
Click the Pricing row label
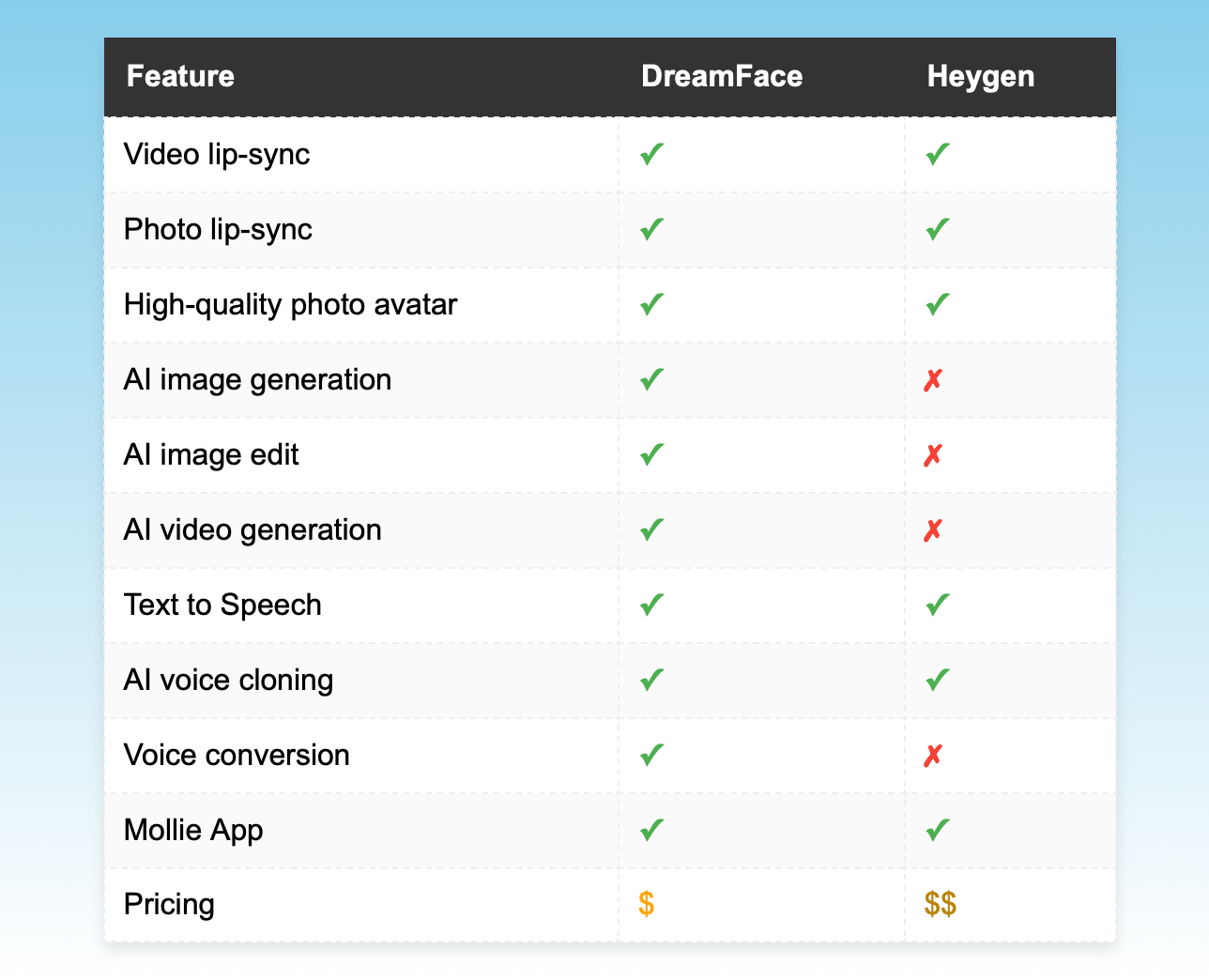[169, 904]
